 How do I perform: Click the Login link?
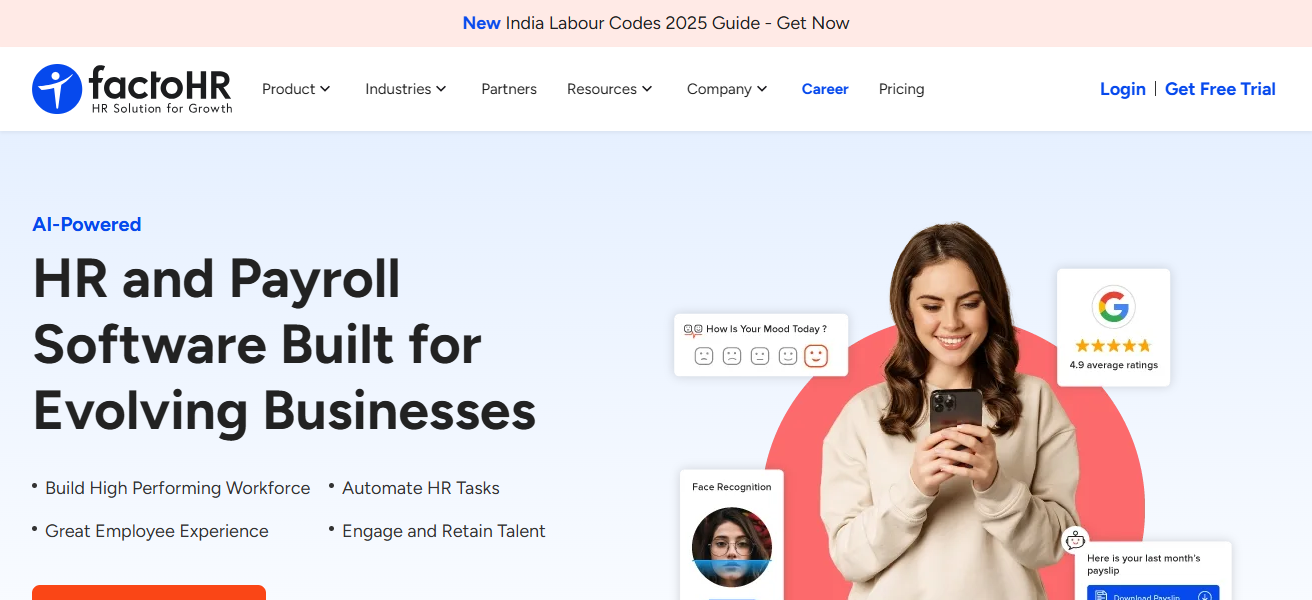[x=1123, y=89]
